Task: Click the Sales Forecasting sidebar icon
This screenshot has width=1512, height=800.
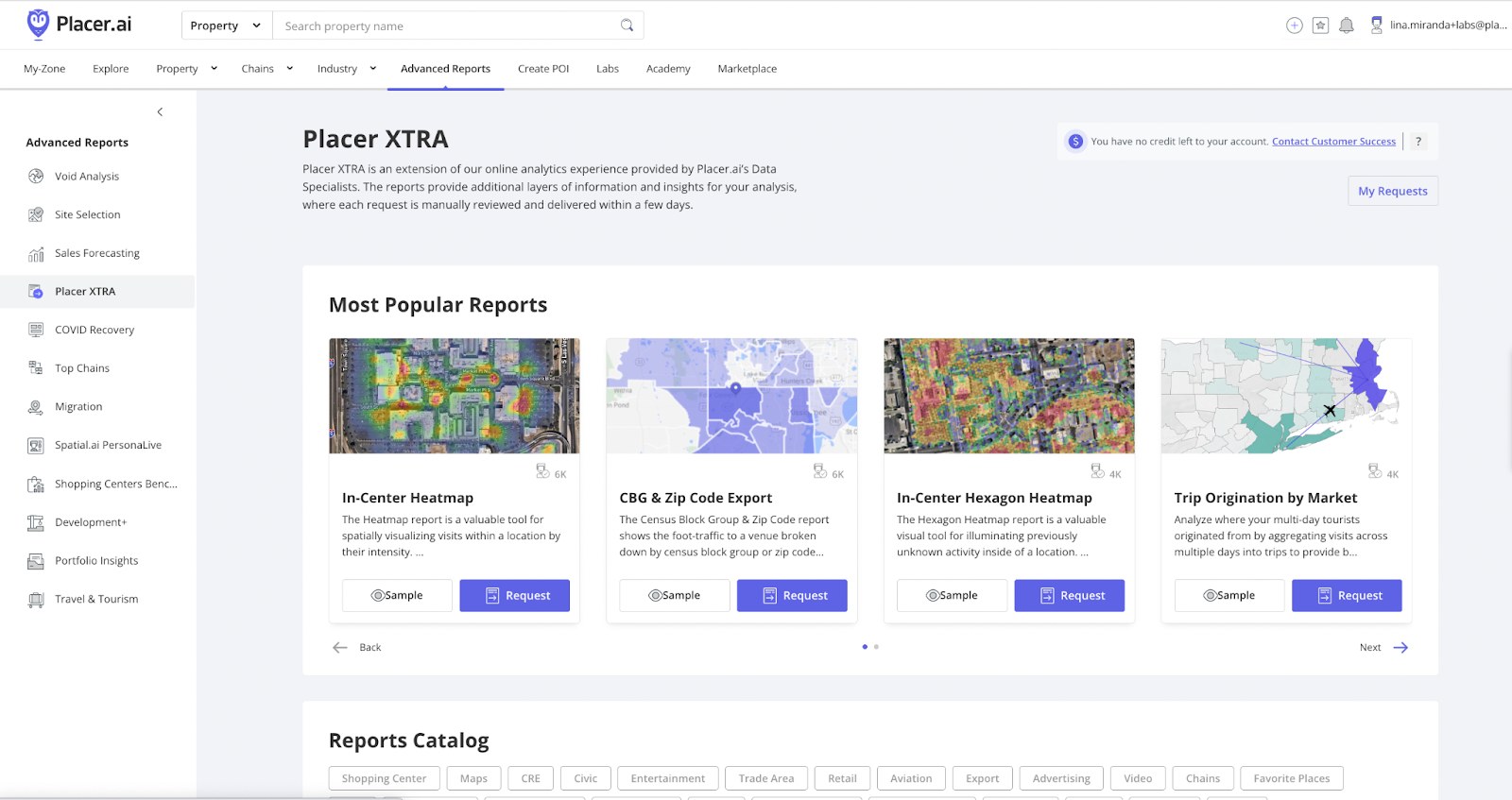Action: pyautogui.click(x=36, y=253)
